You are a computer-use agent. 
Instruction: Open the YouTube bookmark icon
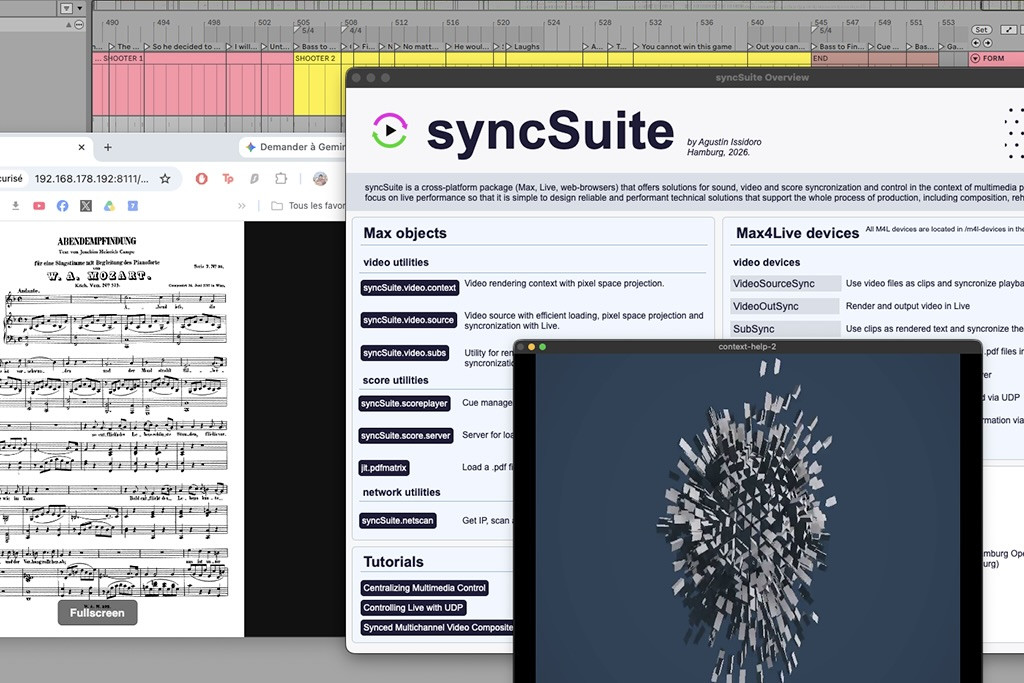[x=39, y=206]
